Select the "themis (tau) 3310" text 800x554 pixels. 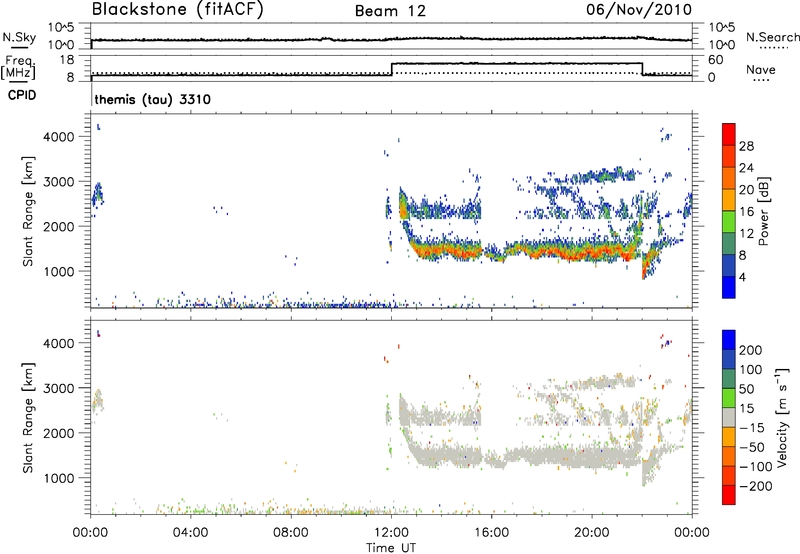click(x=153, y=99)
